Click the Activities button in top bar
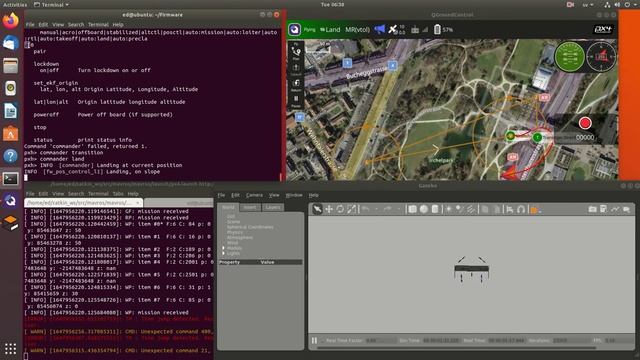 click(15, 4)
